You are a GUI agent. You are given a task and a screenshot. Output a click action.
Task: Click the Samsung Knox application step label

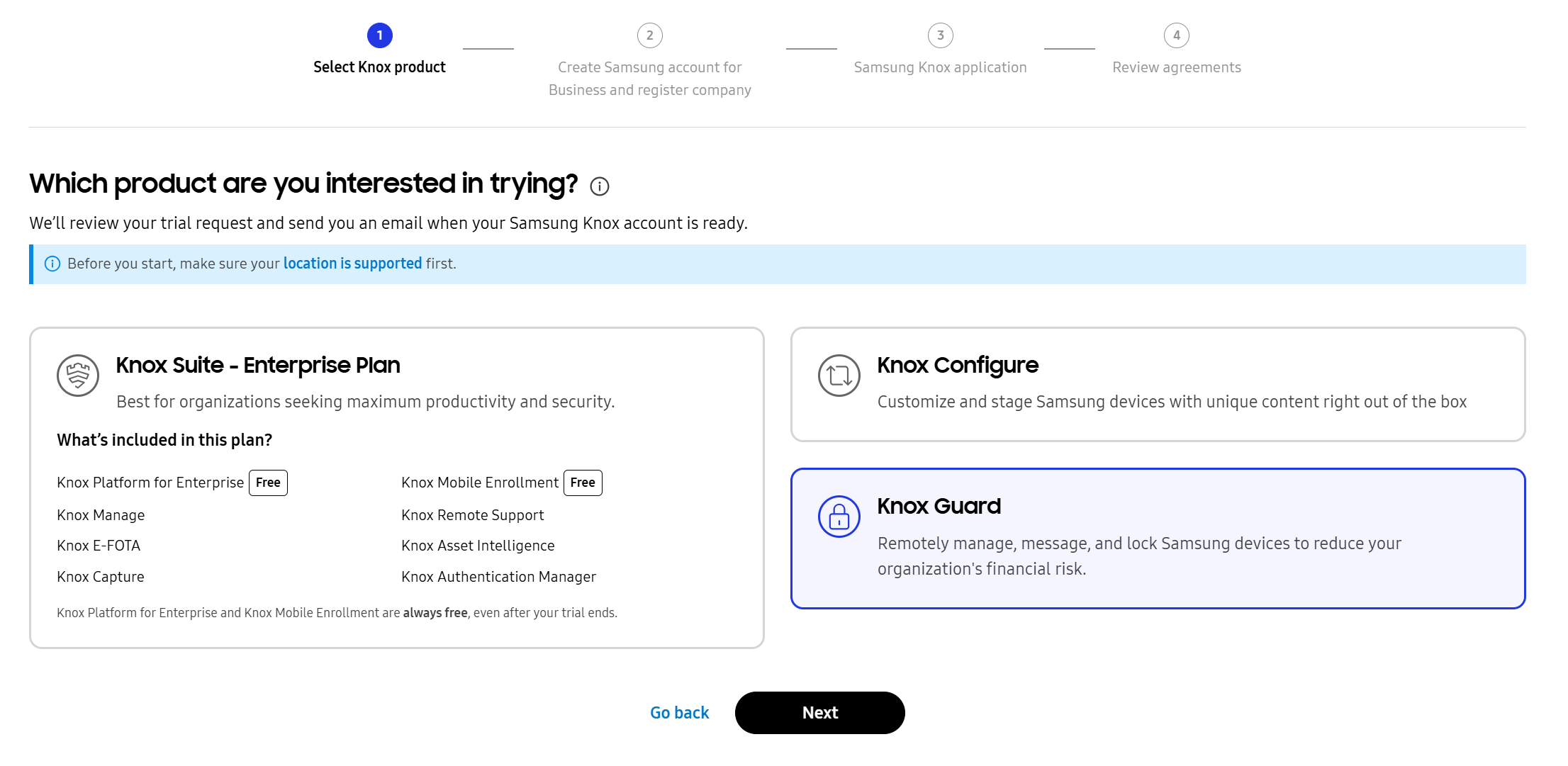pyautogui.click(x=941, y=67)
